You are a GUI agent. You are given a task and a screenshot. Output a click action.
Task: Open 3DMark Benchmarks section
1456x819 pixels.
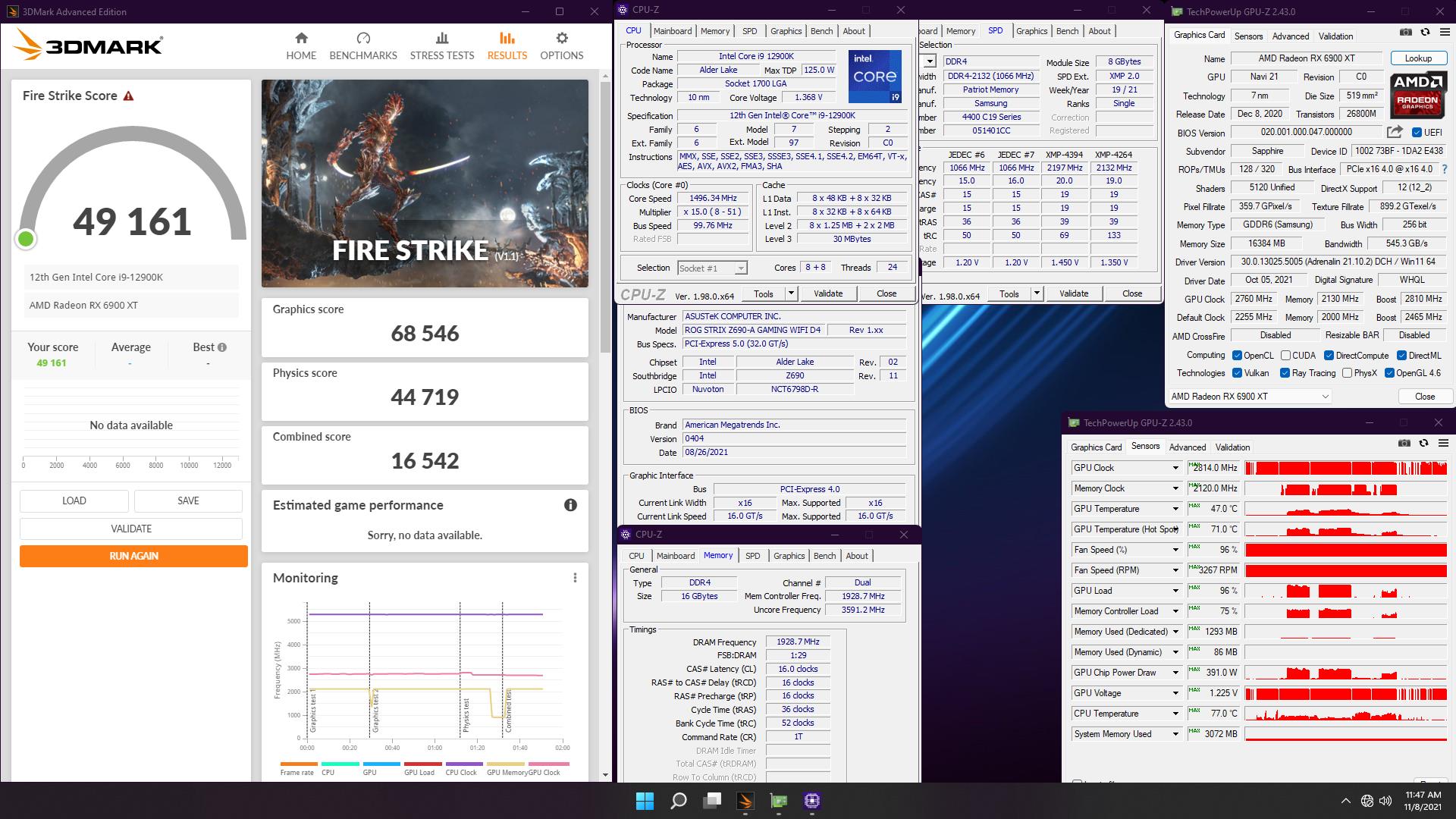coord(363,46)
